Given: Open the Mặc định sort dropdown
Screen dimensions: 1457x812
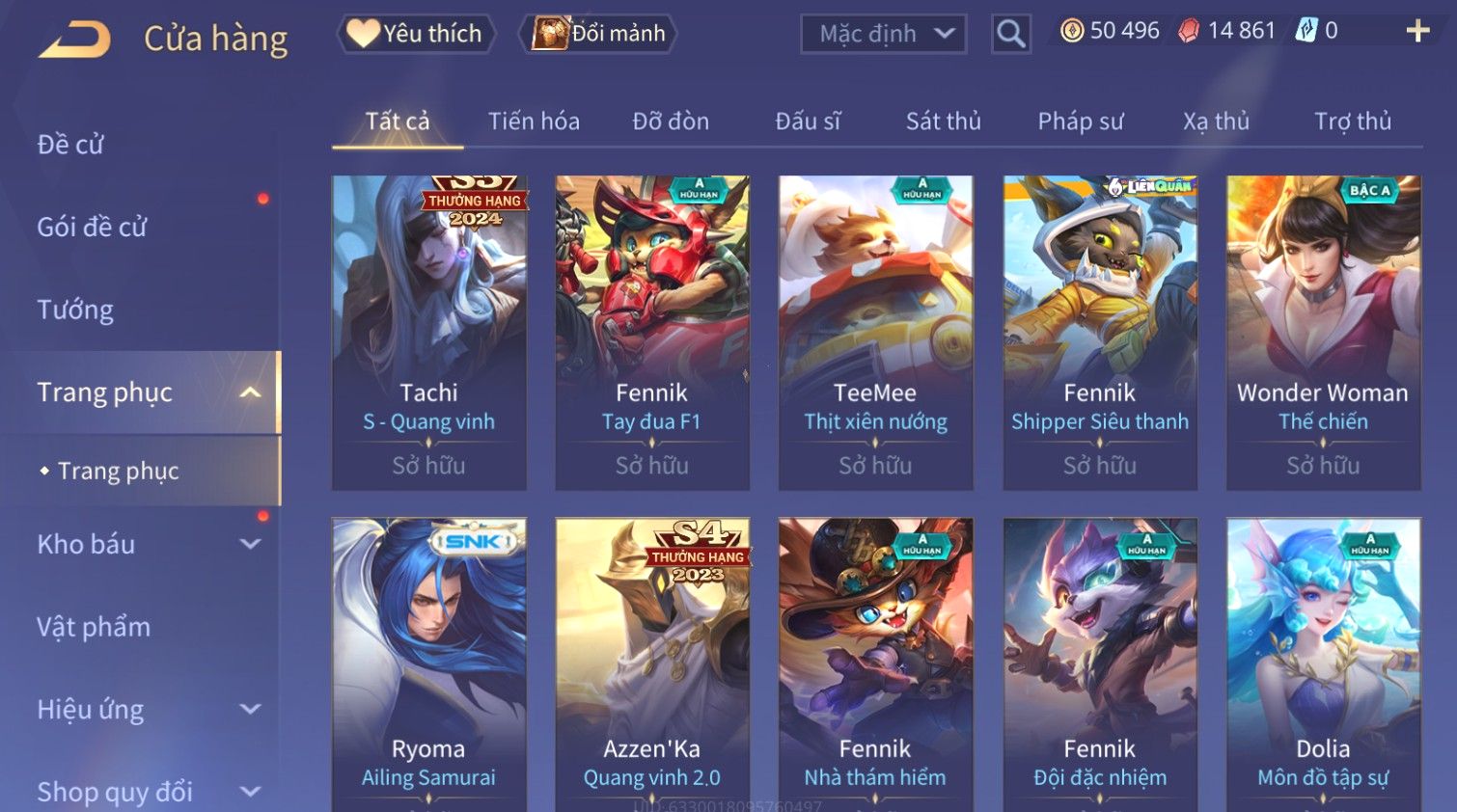Looking at the screenshot, I should point(883,35).
